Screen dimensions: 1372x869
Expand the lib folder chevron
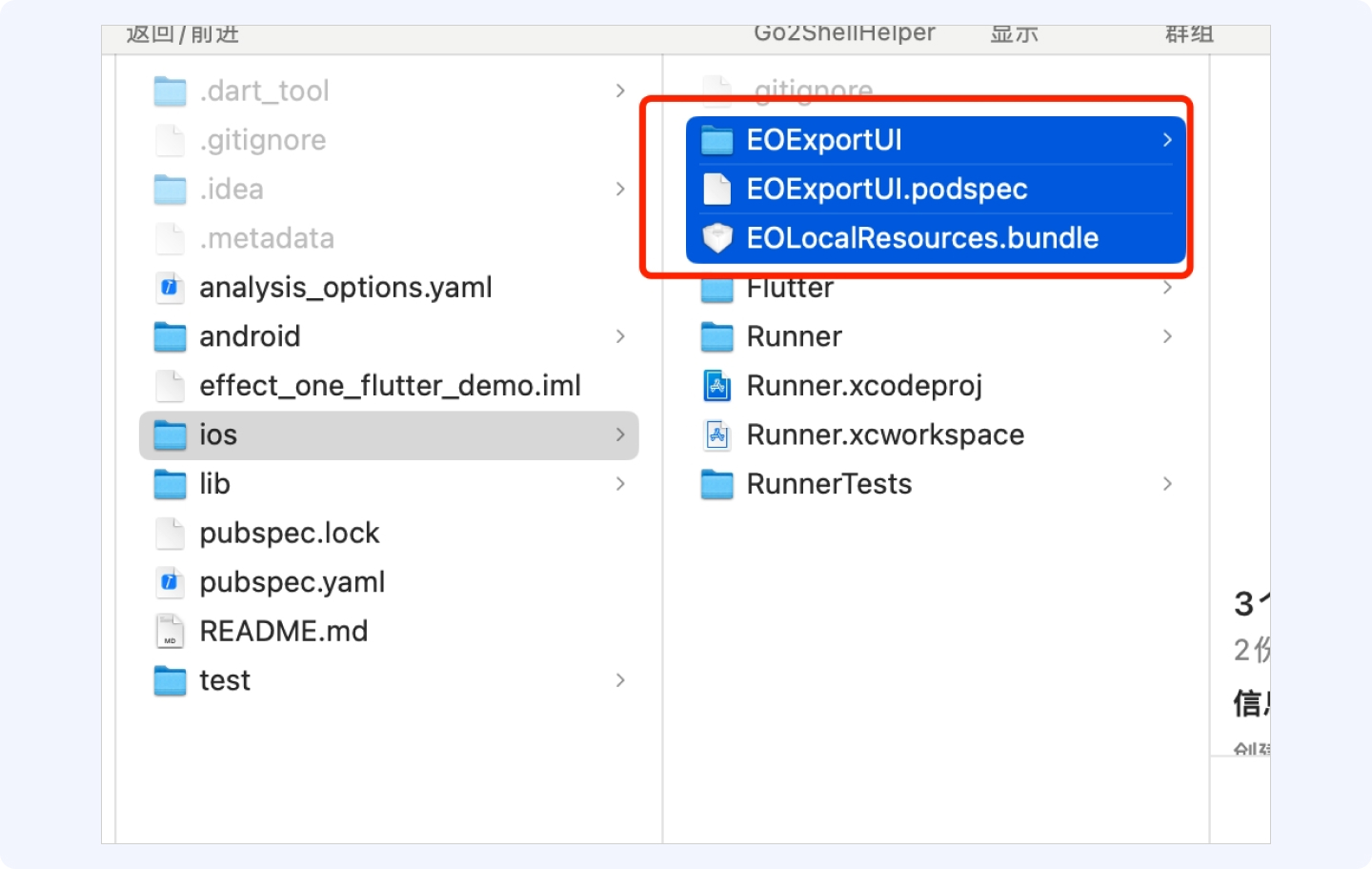tap(620, 484)
